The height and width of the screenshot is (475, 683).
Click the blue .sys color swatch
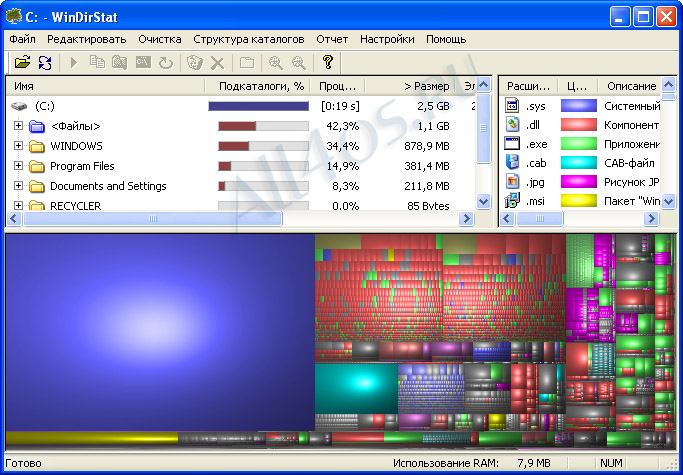pyautogui.click(x=578, y=106)
